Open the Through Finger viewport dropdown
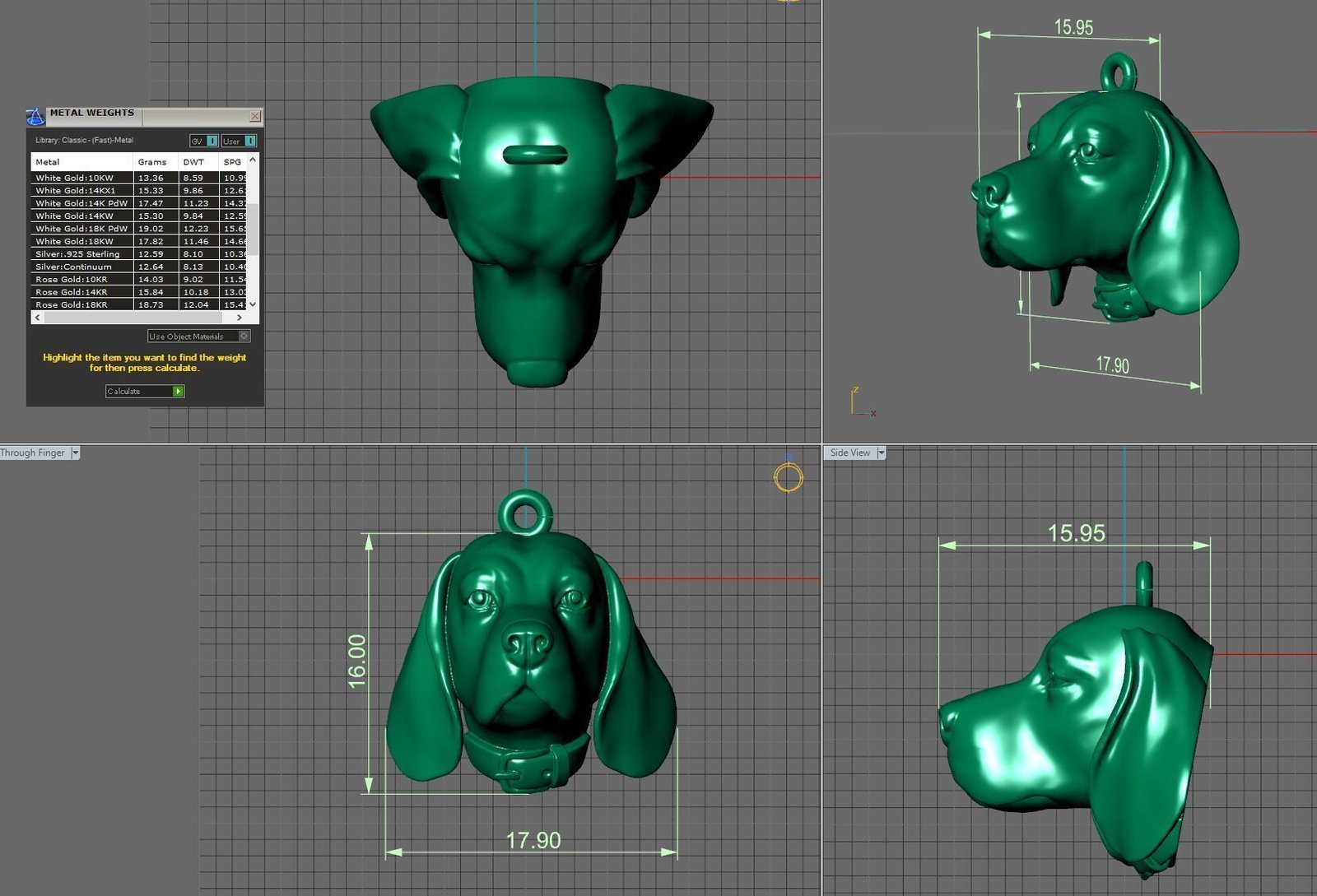Viewport: 1317px width, 896px height. (x=76, y=453)
